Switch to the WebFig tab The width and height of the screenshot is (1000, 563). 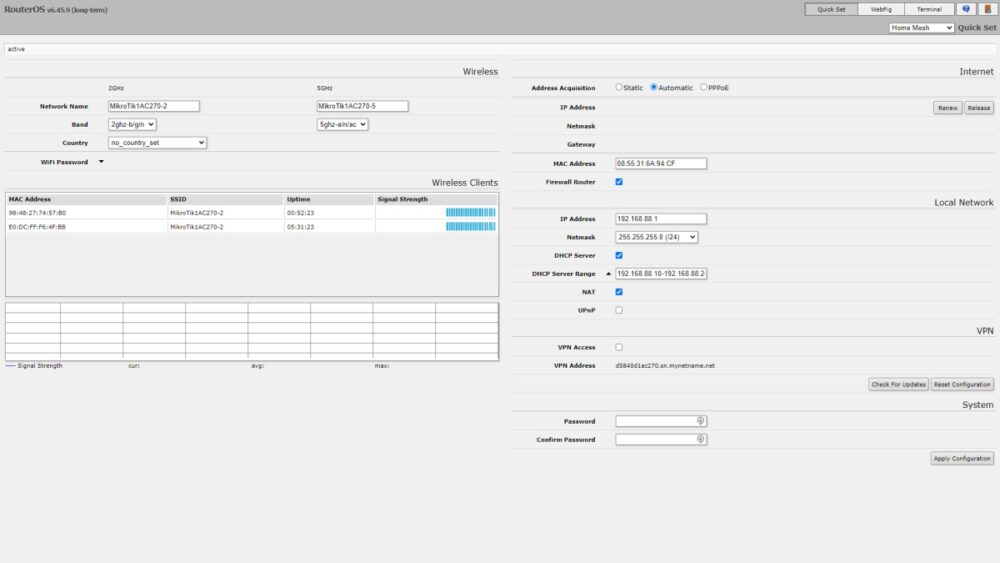coord(881,9)
